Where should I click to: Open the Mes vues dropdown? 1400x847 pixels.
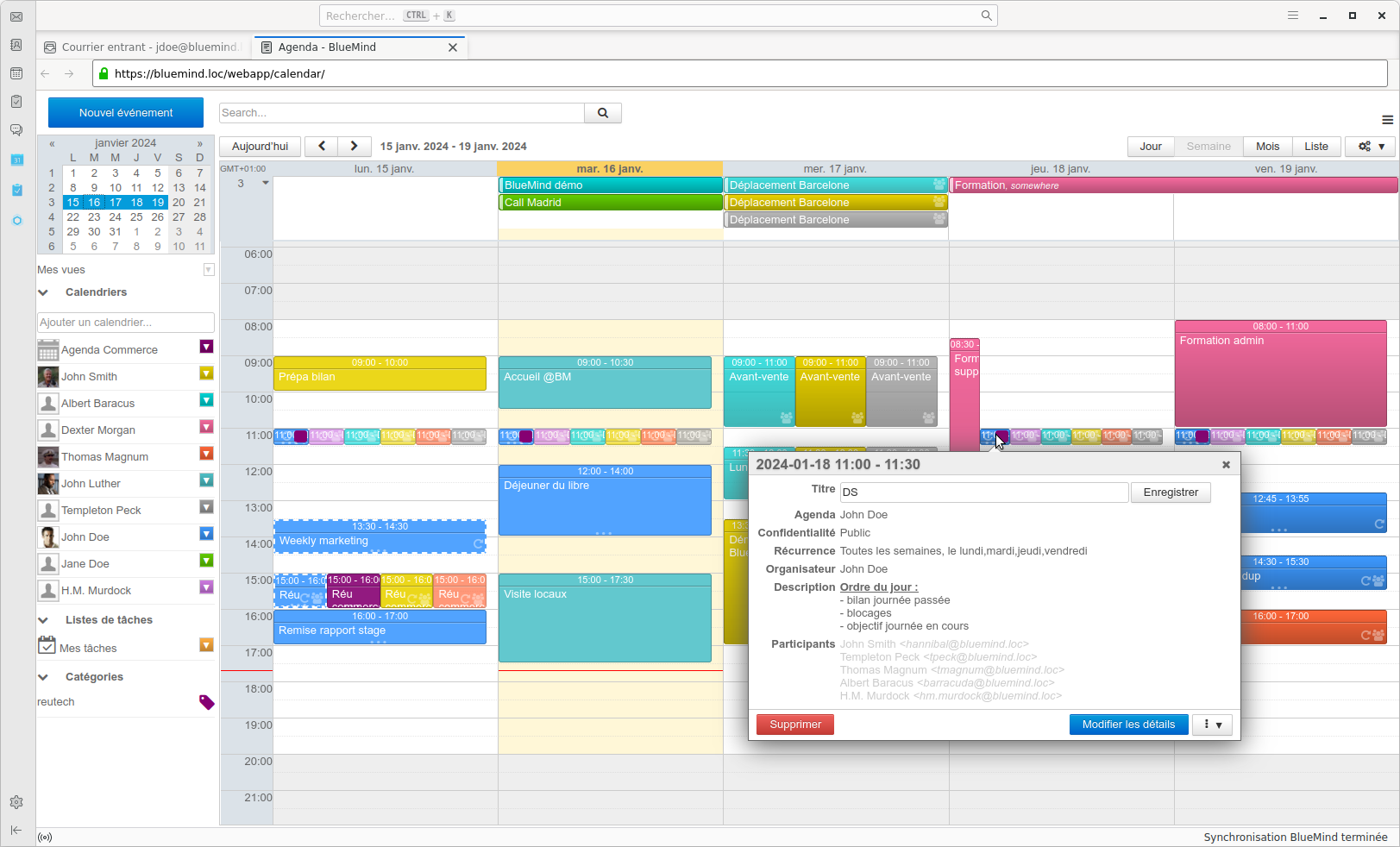pos(208,270)
